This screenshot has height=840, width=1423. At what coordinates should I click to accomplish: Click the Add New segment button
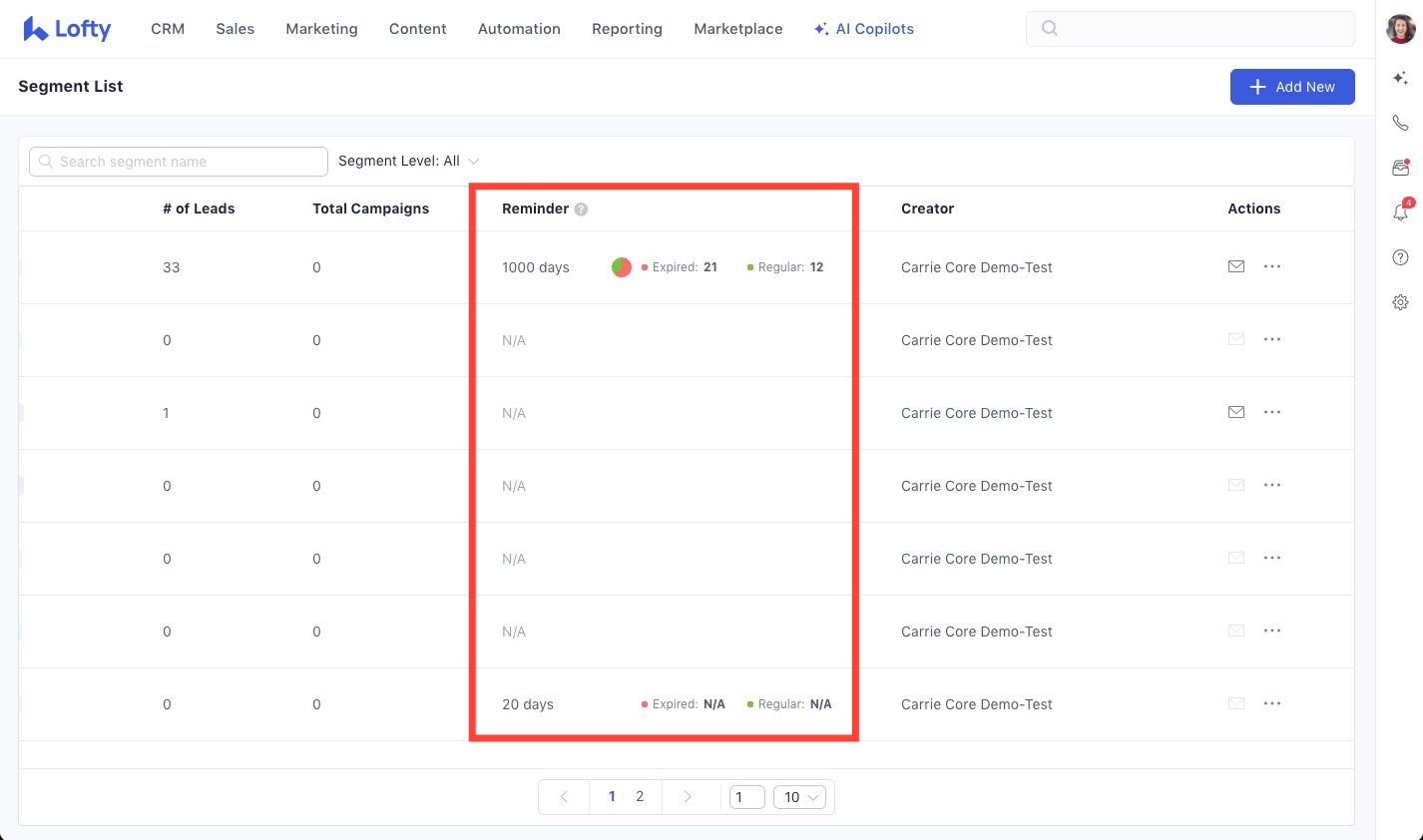[1292, 87]
